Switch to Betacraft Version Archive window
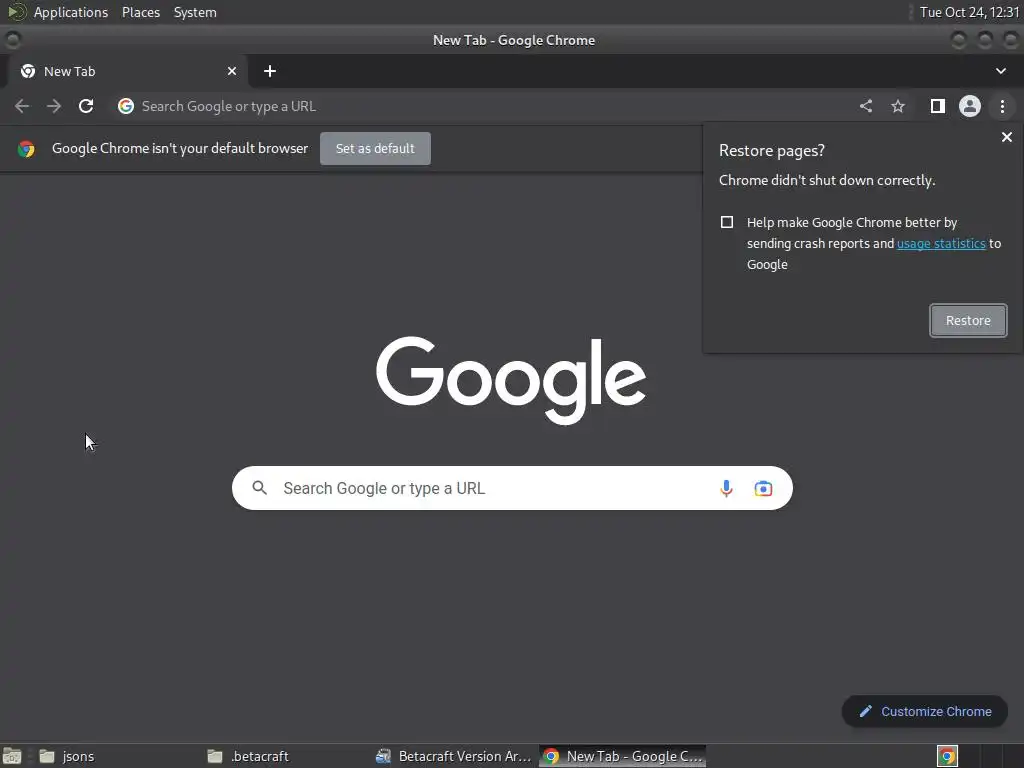 pyautogui.click(x=455, y=756)
